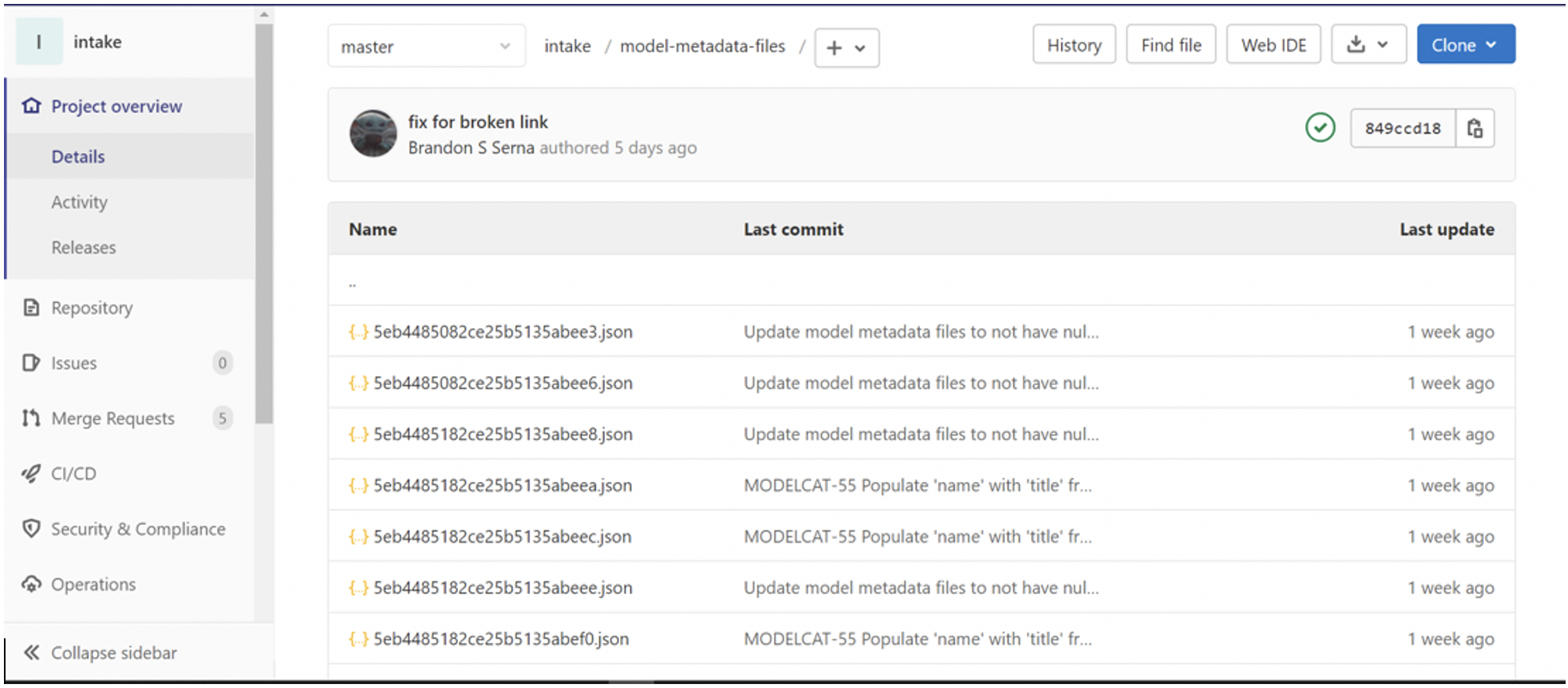Open the download source code dropdown
The image size is (1568, 688).
coord(1367,45)
